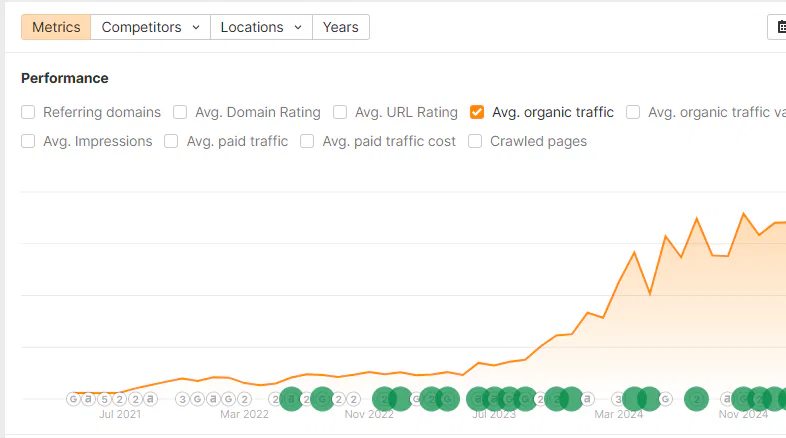Open the Locations dropdown menu
This screenshot has height=438, width=786.
261,27
